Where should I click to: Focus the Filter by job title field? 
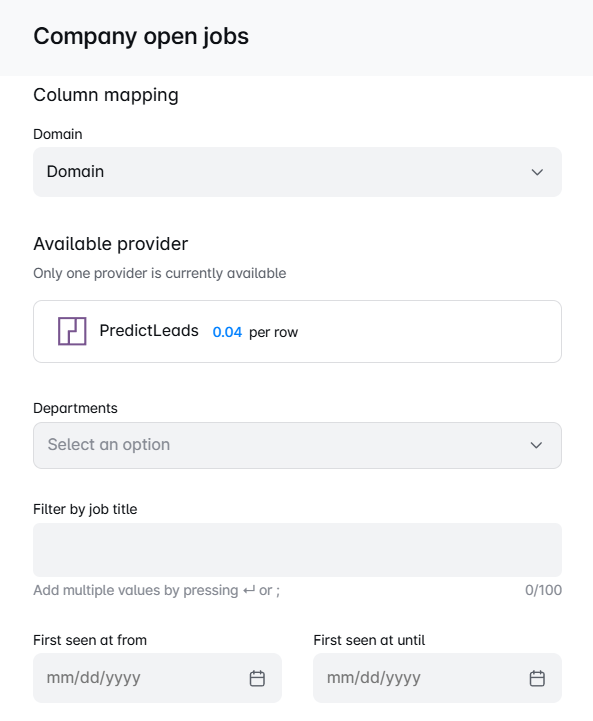click(x=297, y=550)
